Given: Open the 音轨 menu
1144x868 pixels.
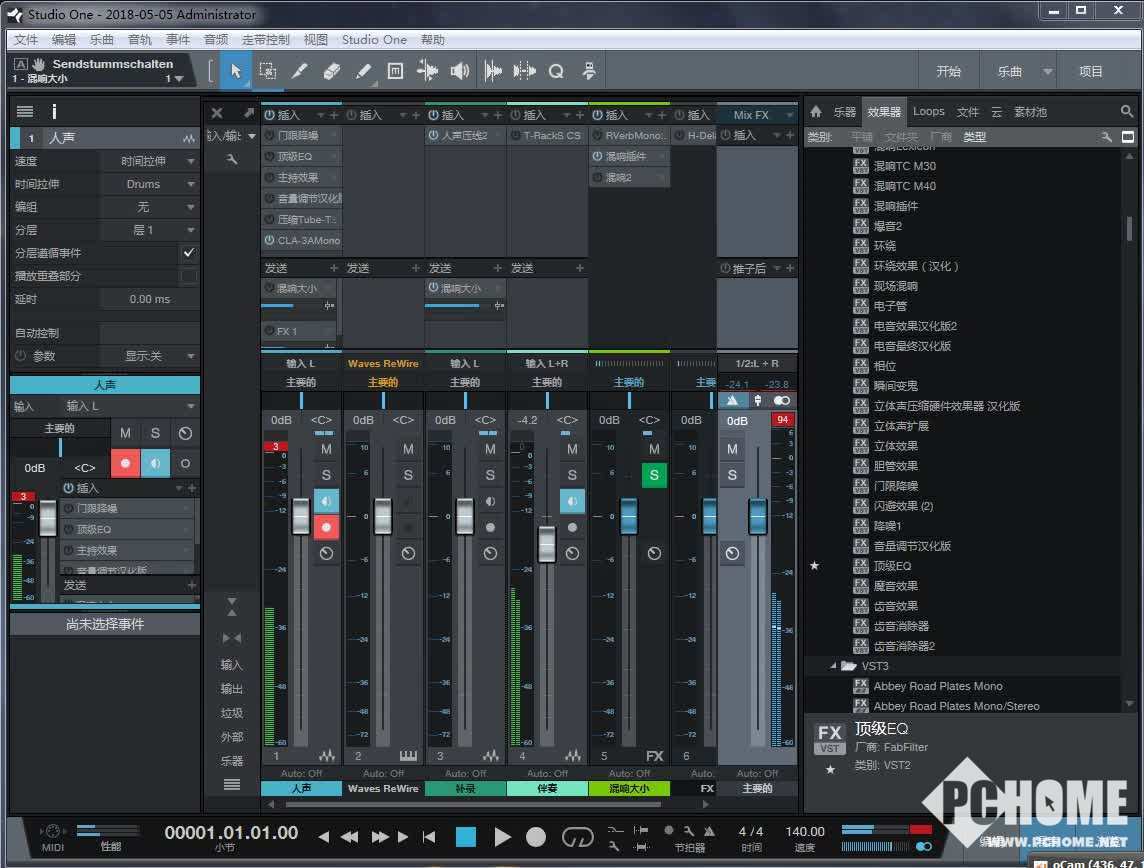Looking at the screenshot, I should 139,39.
